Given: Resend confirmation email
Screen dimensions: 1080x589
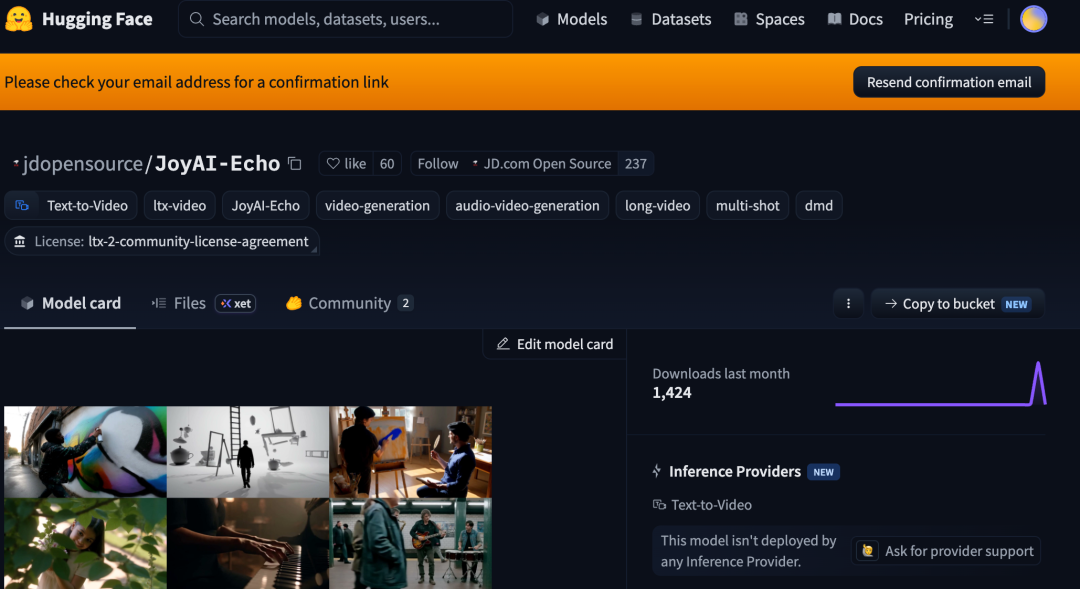Looking at the screenshot, I should (x=948, y=82).
